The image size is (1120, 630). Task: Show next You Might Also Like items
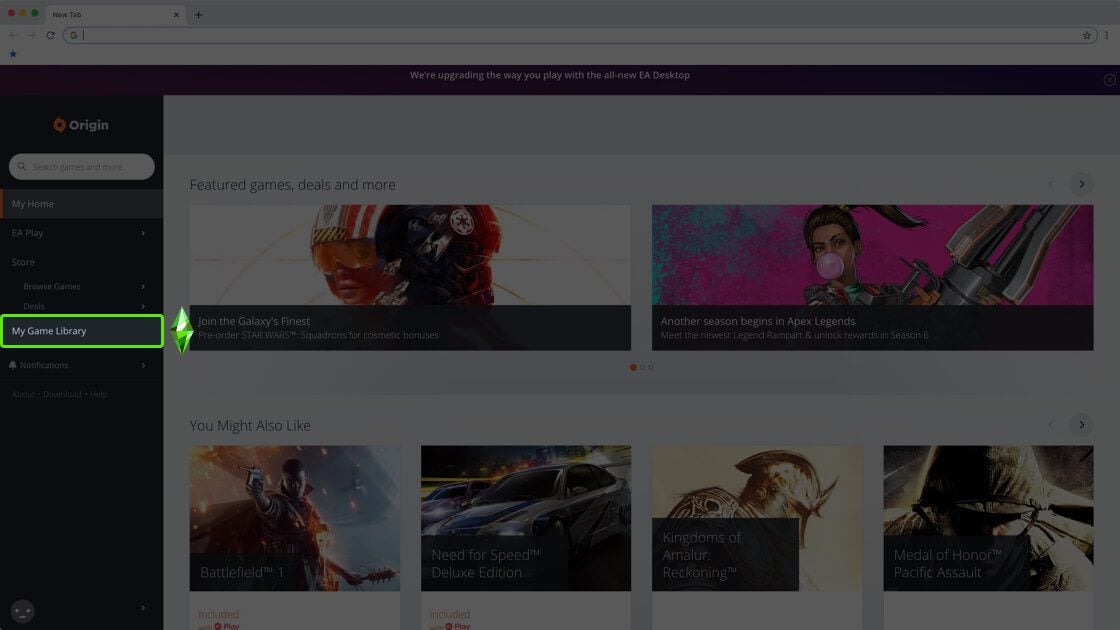click(x=1081, y=425)
